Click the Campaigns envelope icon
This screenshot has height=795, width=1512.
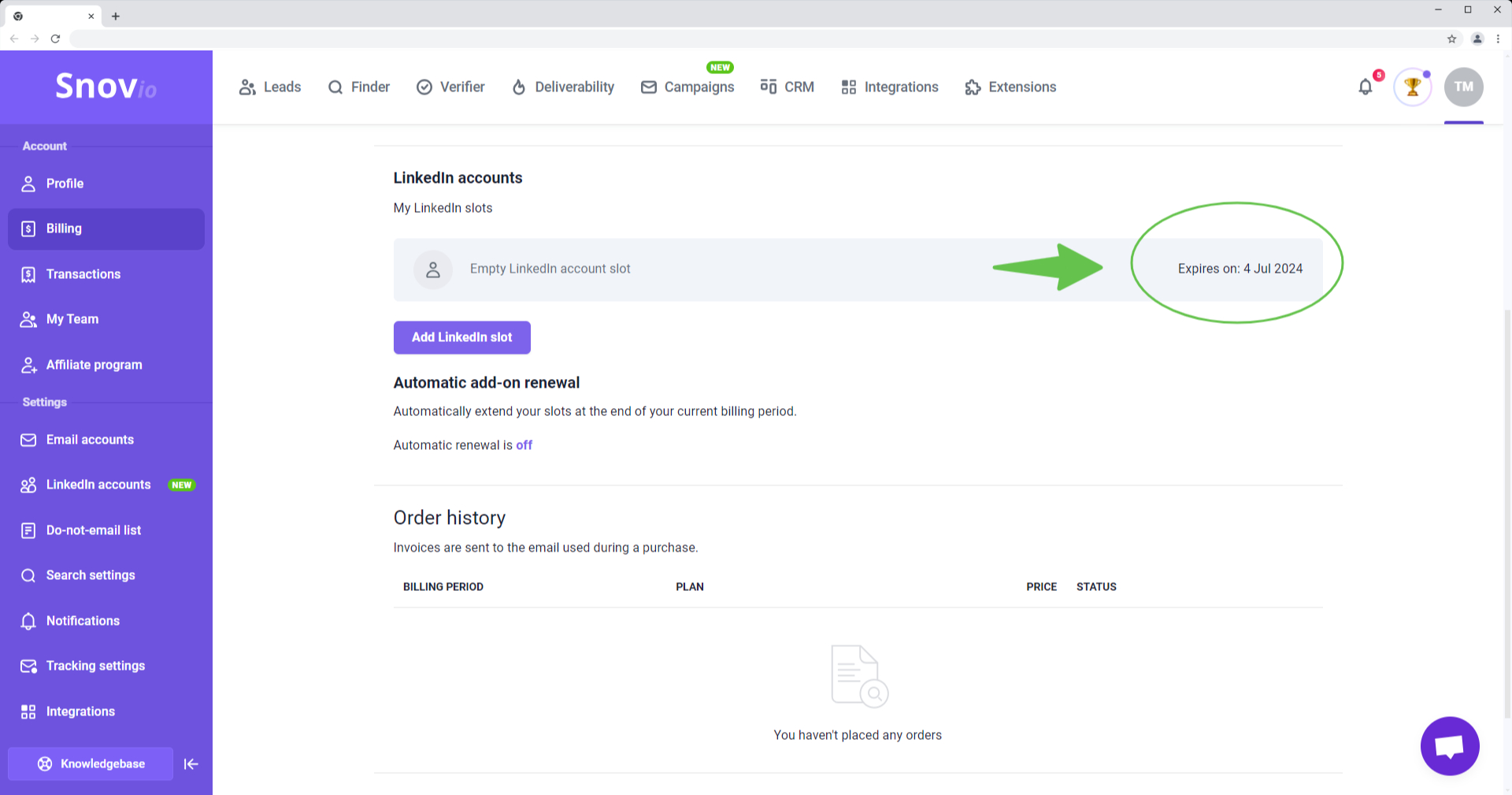click(x=649, y=87)
